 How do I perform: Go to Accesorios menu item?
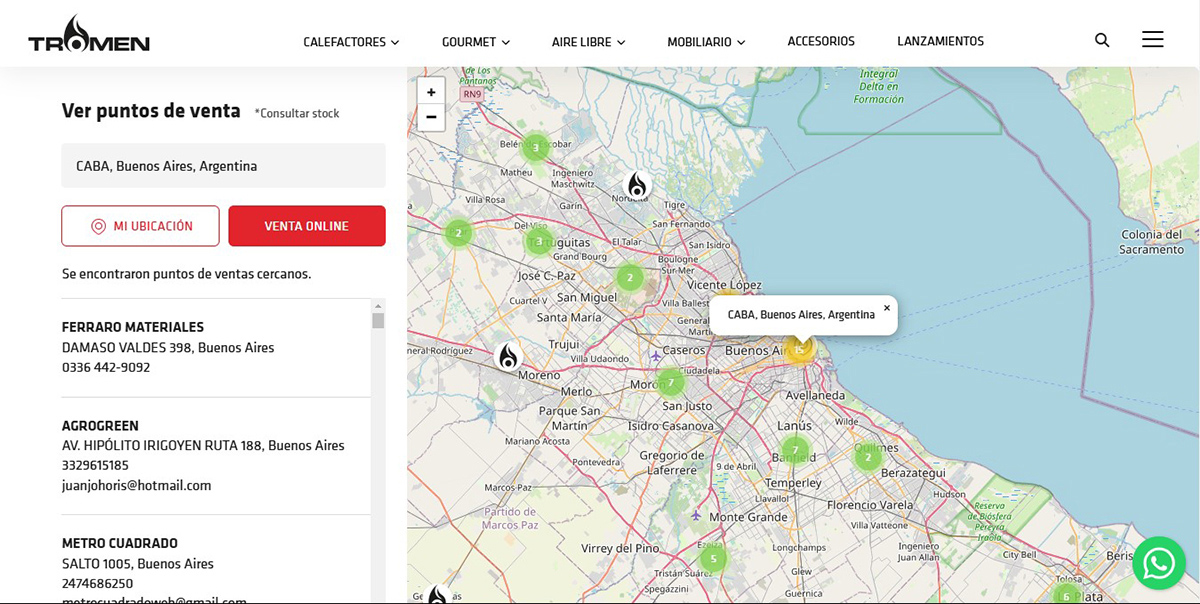click(x=821, y=41)
